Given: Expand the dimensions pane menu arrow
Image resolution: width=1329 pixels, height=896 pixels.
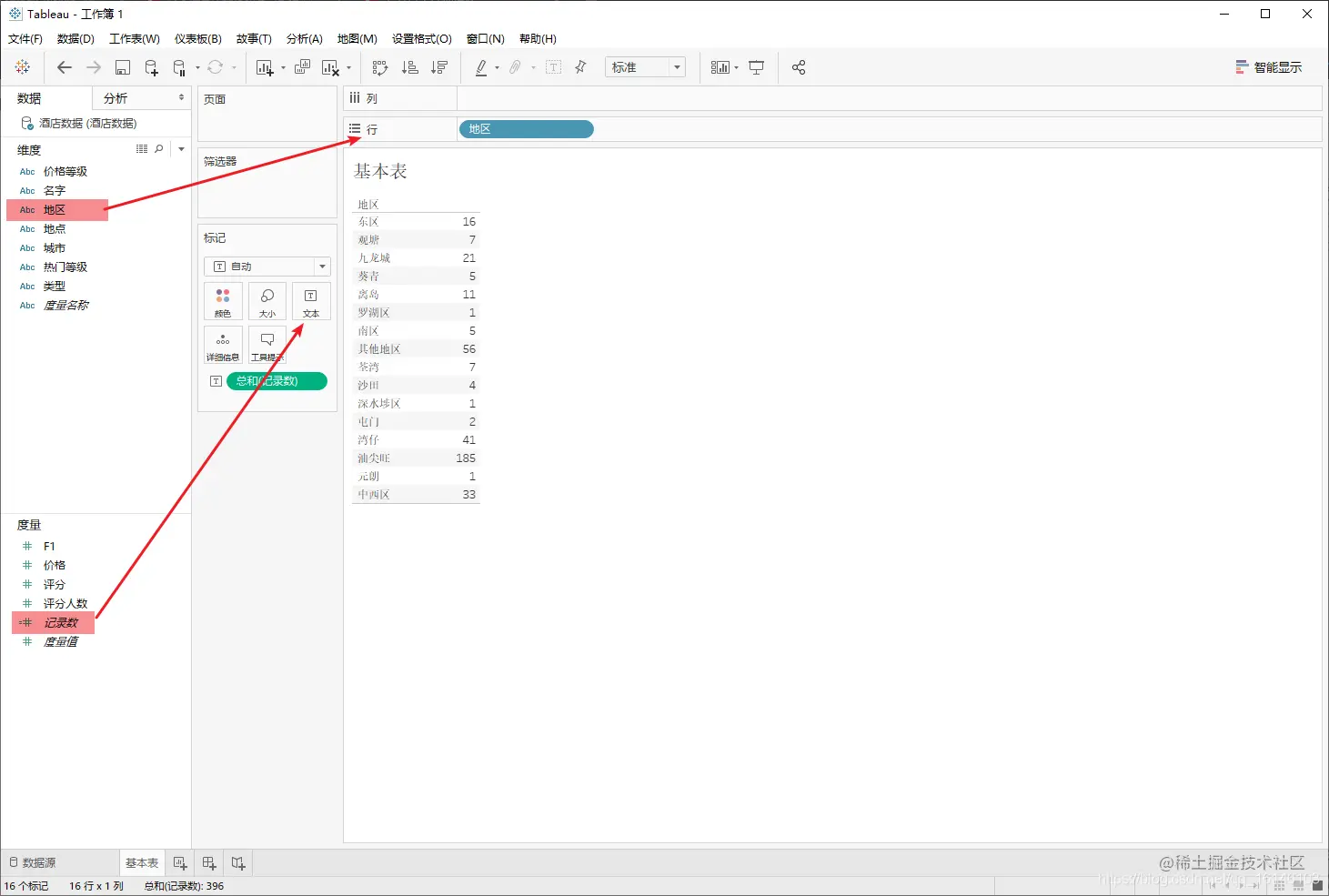Looking at the screenshot, I should tap(181, 149).
